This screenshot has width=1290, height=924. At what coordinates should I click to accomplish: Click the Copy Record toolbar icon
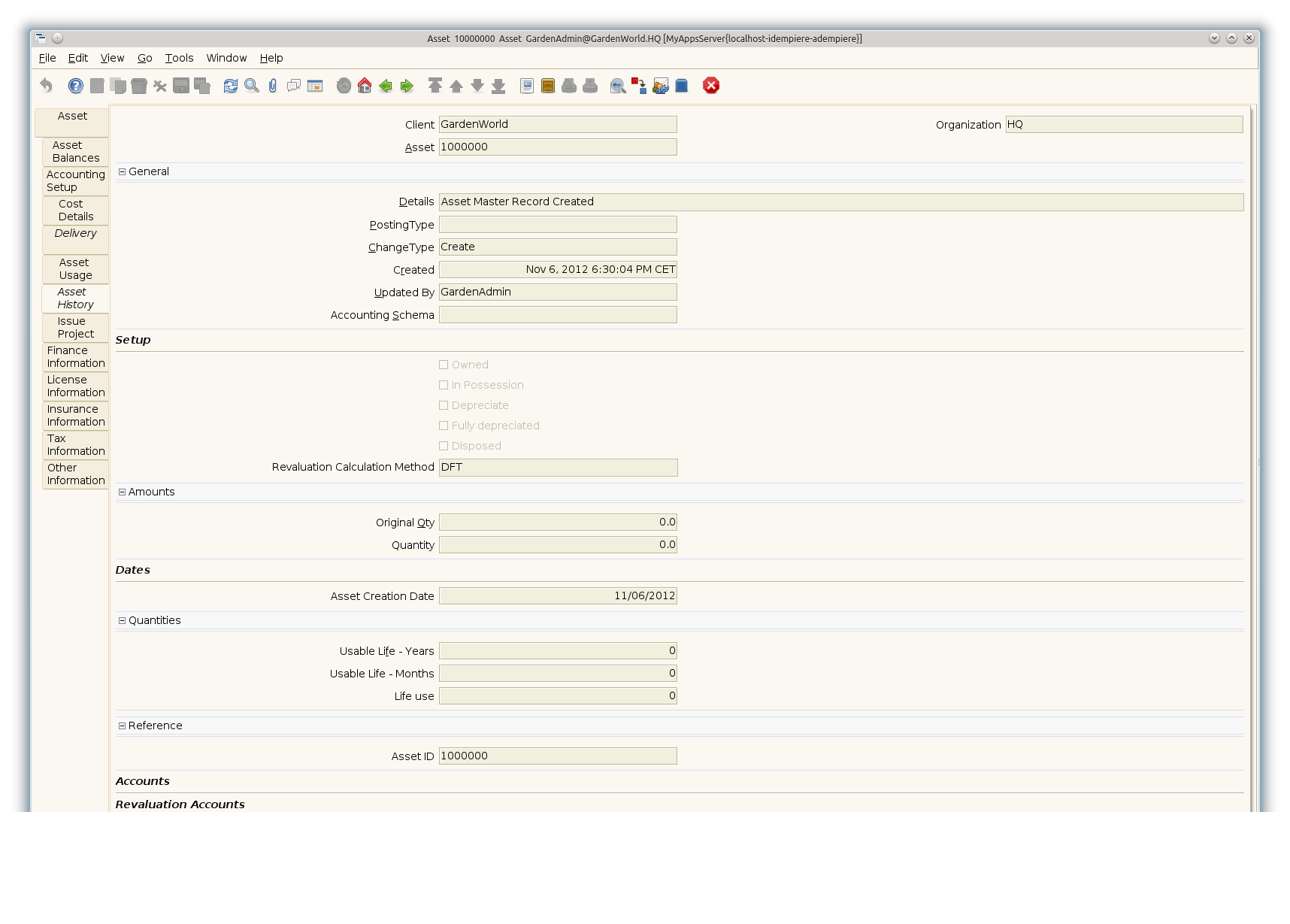click(118, 86)
